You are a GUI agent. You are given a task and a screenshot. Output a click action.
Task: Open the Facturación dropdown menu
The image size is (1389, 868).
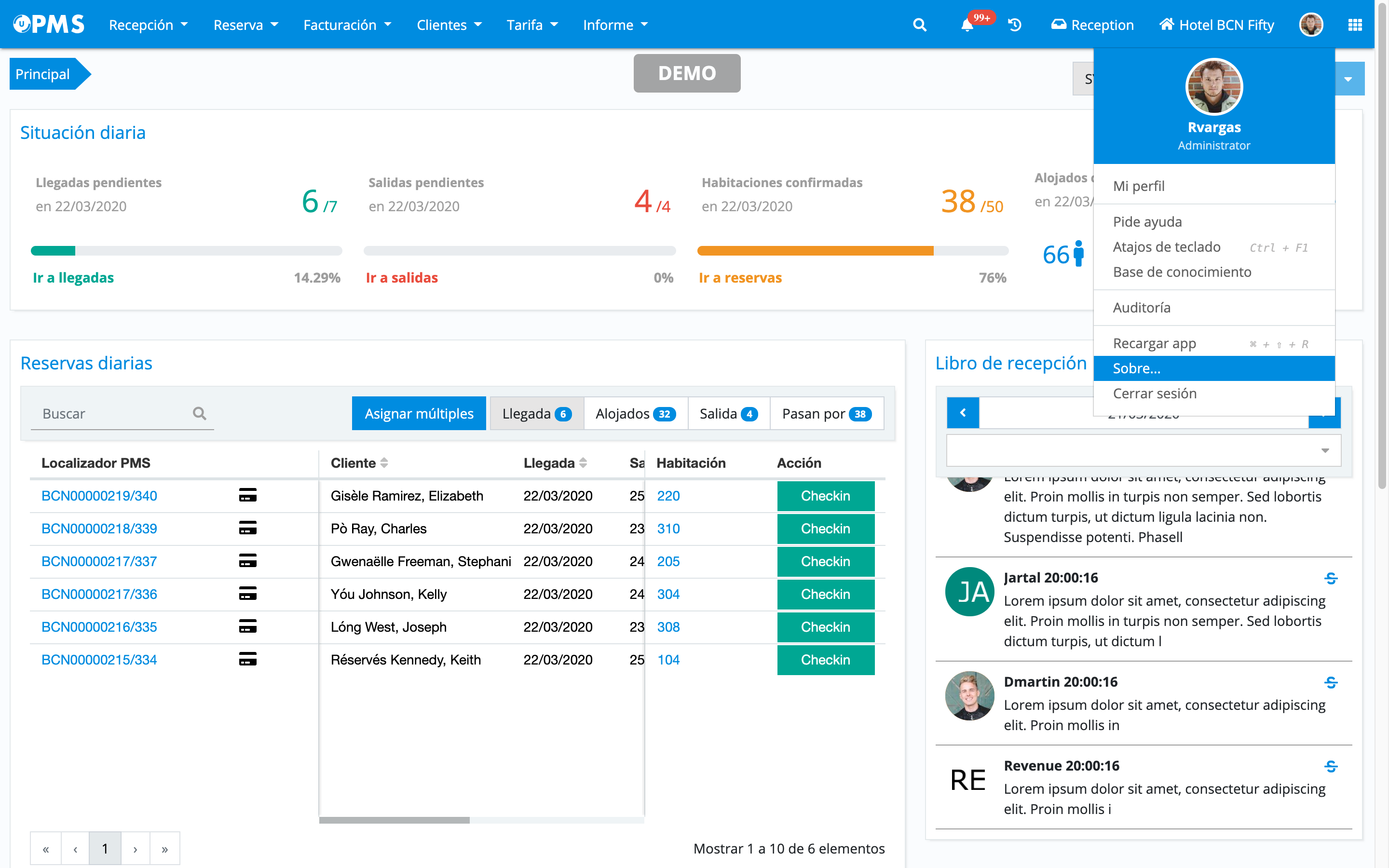[x=347, y=25]
